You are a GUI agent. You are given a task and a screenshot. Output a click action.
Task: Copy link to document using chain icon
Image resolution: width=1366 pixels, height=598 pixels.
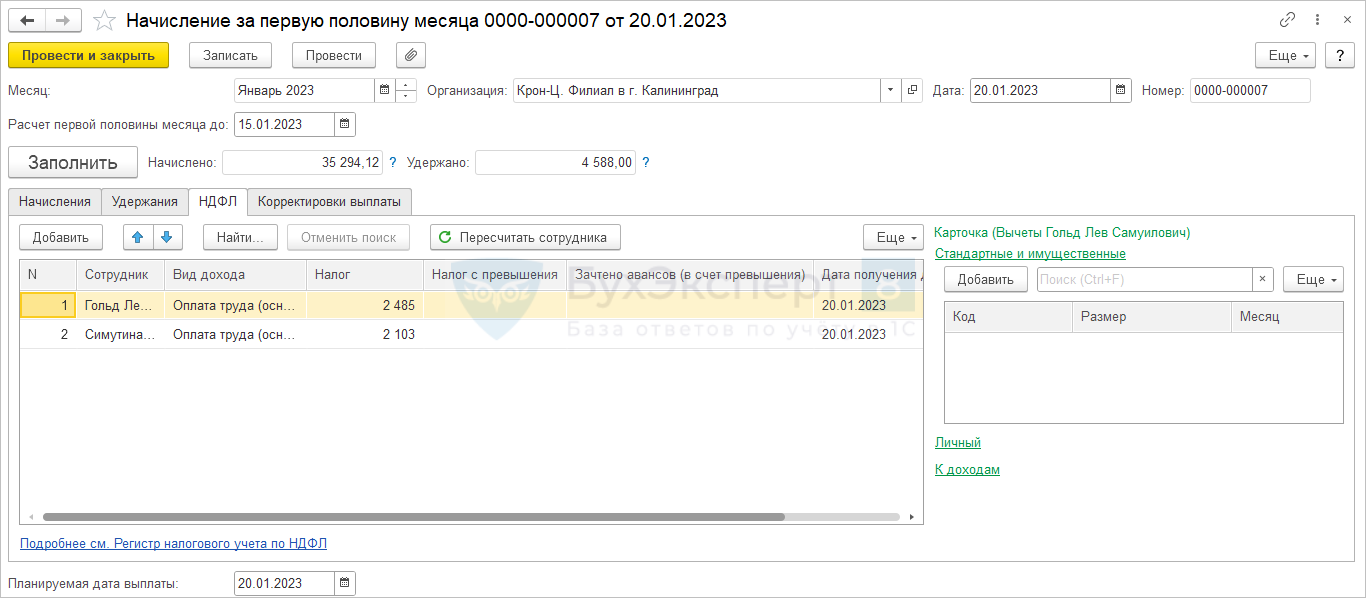pos(1287,20)
